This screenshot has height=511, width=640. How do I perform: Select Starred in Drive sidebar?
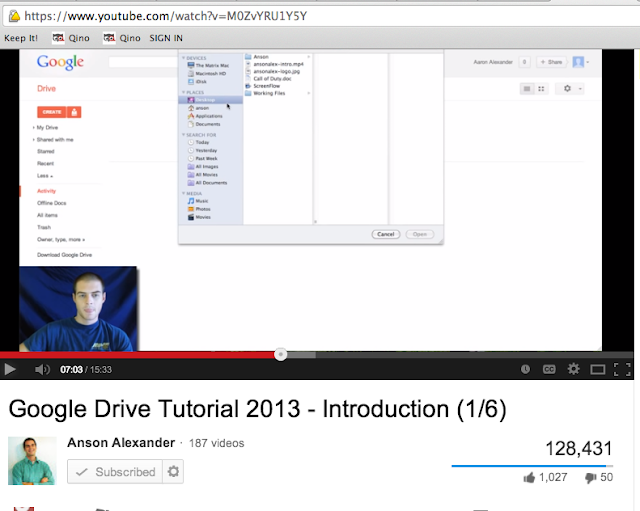coord(46,151)
